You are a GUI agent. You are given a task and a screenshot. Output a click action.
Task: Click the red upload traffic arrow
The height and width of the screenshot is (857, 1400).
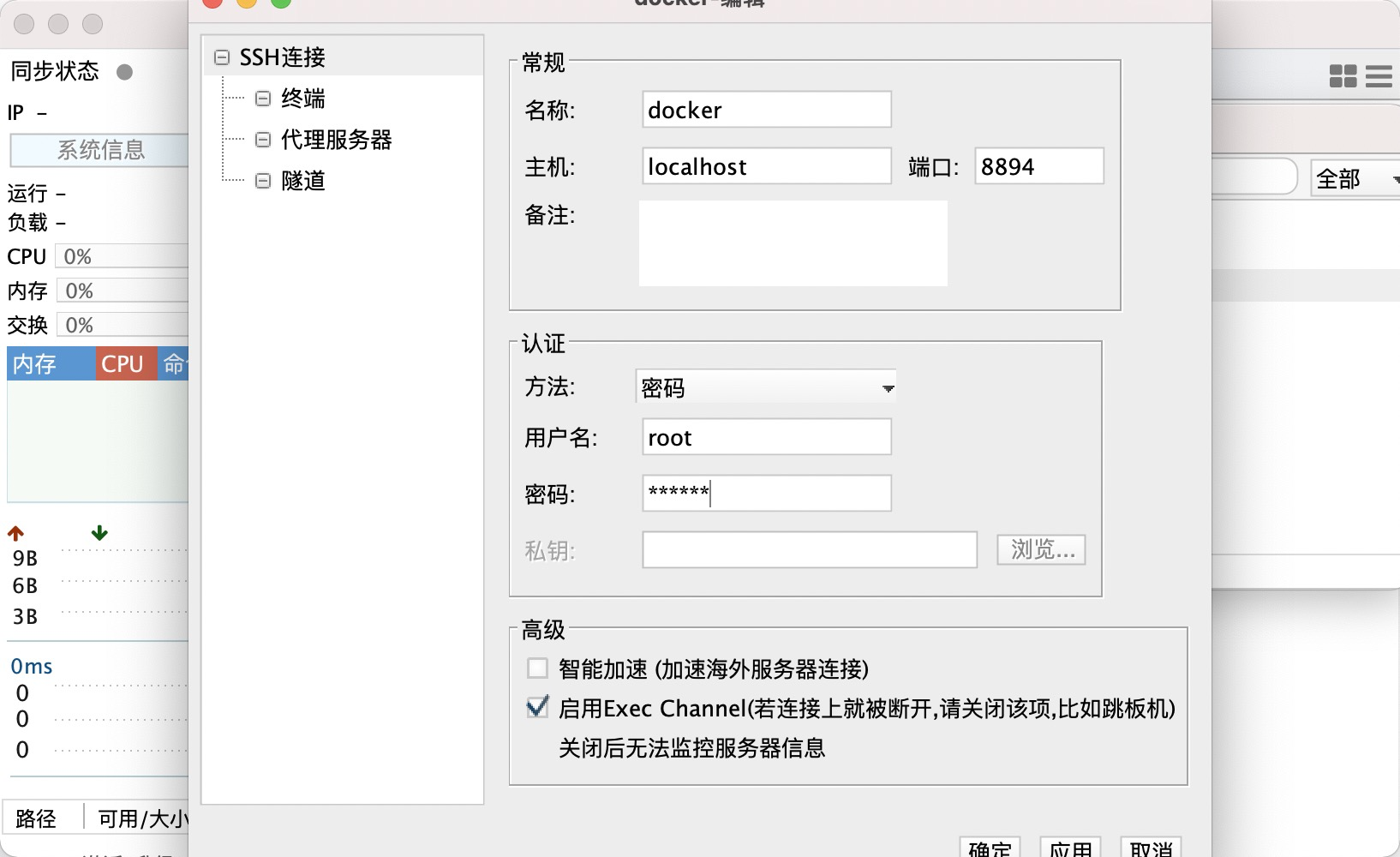14,533
